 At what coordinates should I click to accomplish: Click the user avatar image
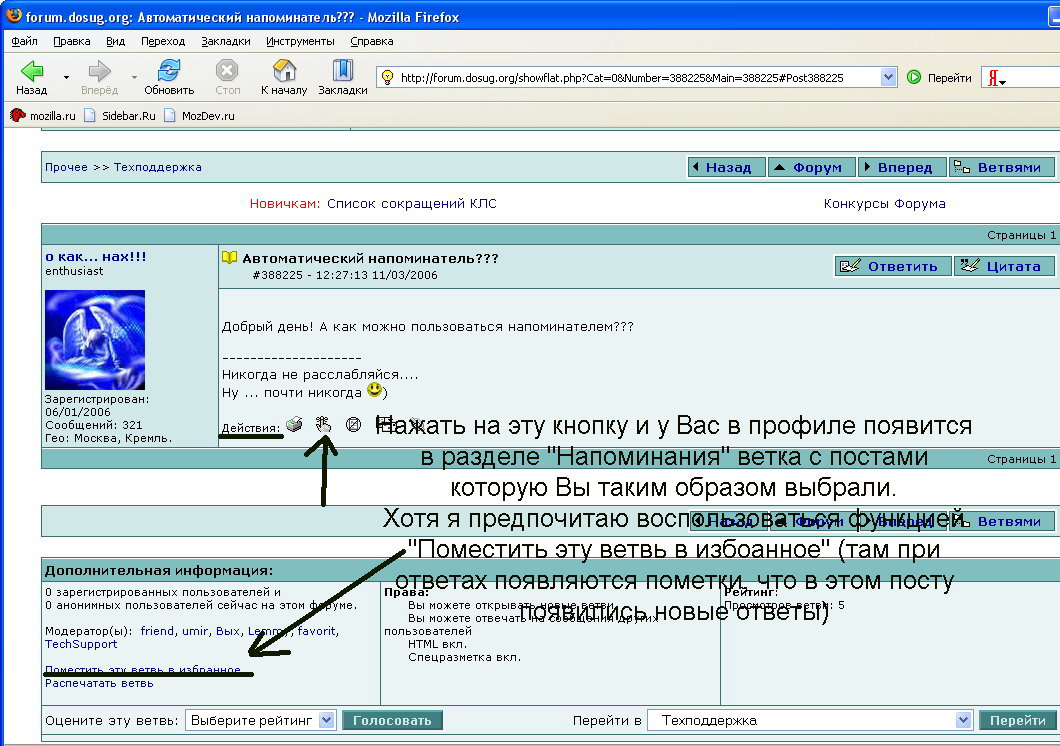(x=95, y=340)
